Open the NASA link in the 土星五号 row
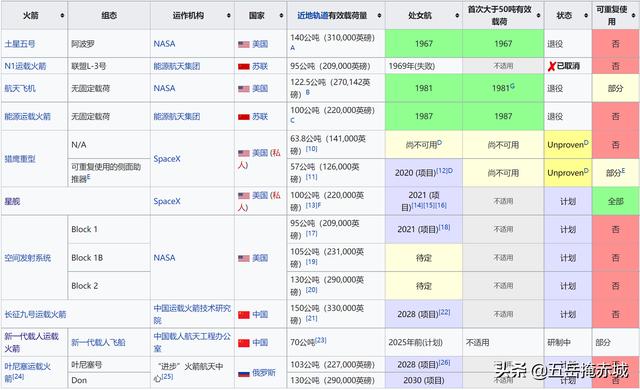The height and width of the screenshot is (390, 640). coord(164,44)
